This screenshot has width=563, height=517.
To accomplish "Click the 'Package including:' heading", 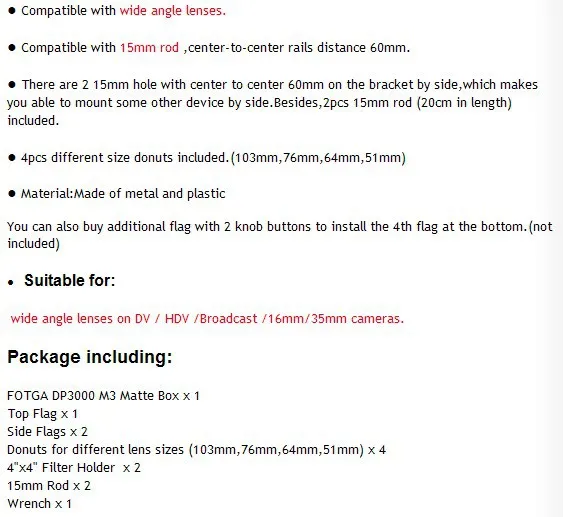I will [90, 357].
